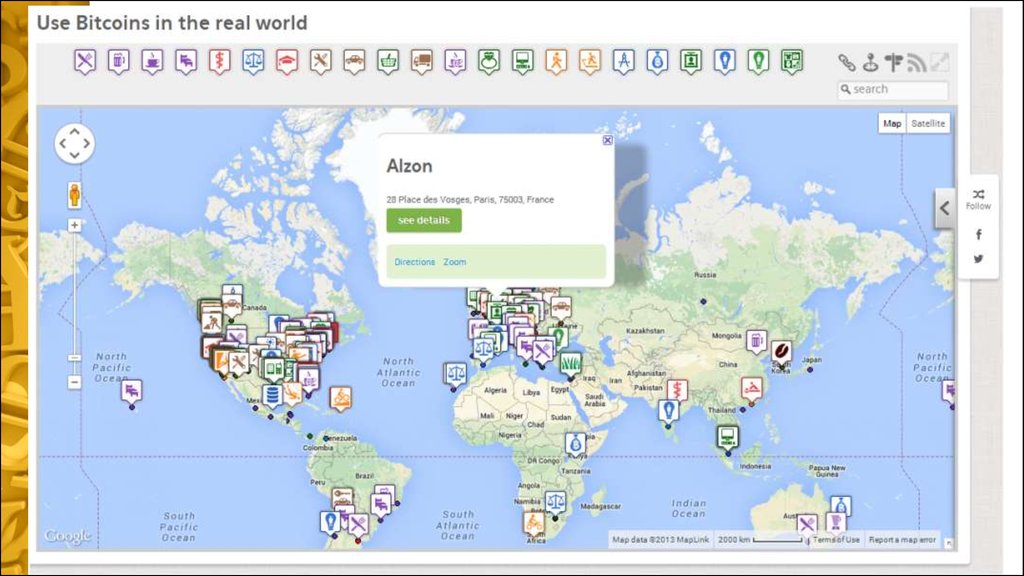Image resolution: width=1024 pixels, height=576 pixels.
Task: Select the beer mug category icon in toolbar
Action: (119, 61)
